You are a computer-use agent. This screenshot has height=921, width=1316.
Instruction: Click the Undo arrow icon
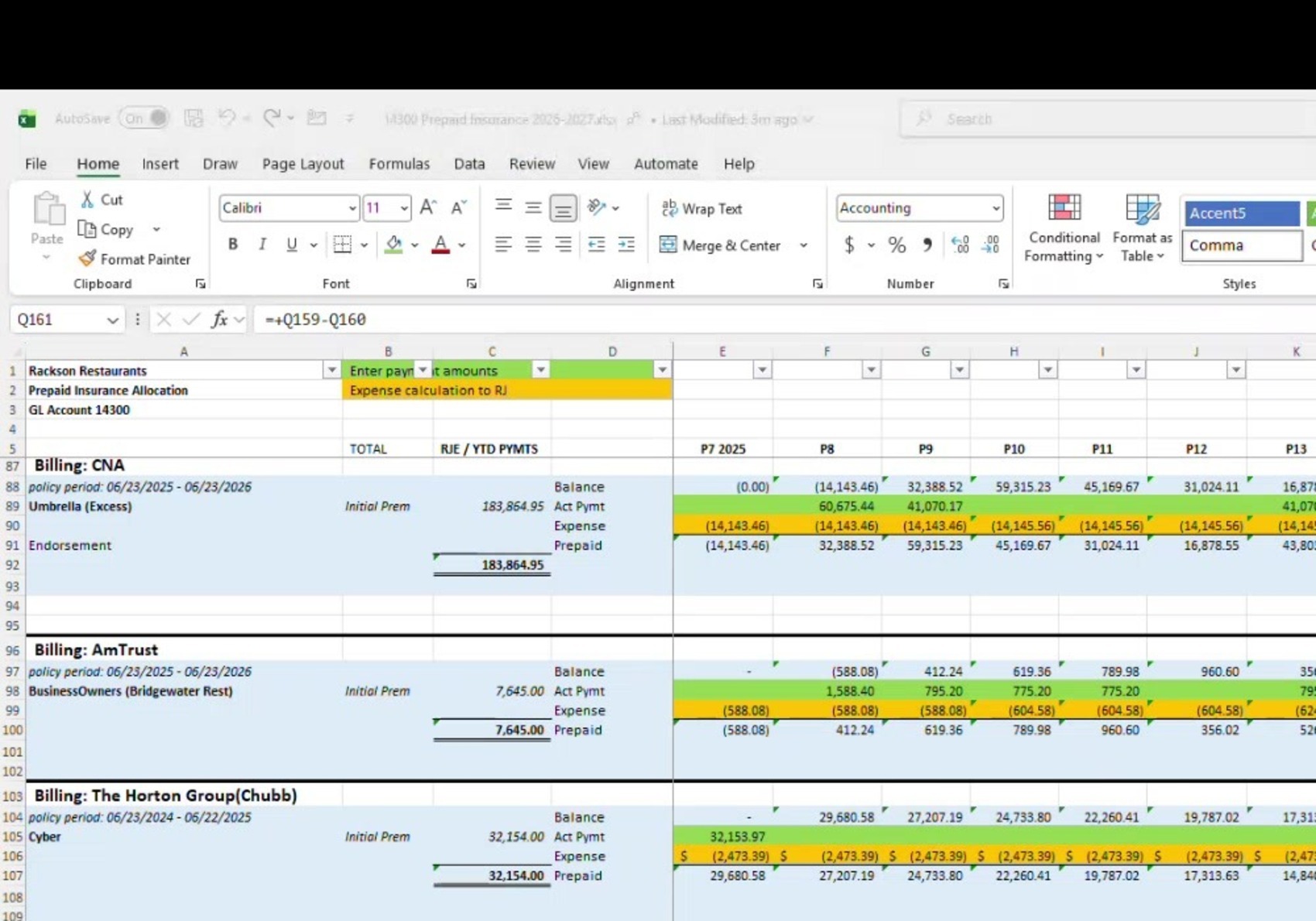point(226,118)
